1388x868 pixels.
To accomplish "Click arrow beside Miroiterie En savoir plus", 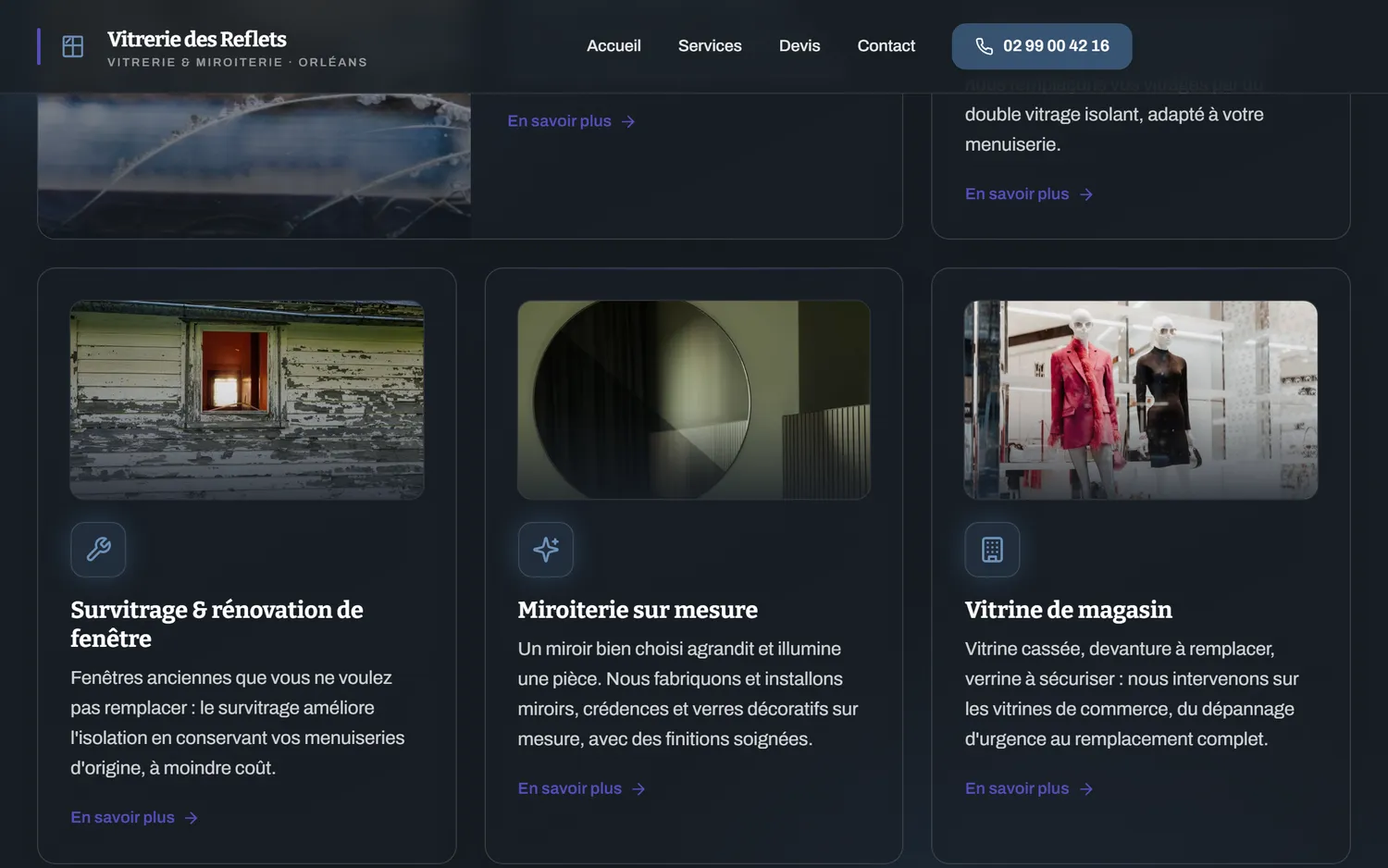I will click(x=638, y=789).
